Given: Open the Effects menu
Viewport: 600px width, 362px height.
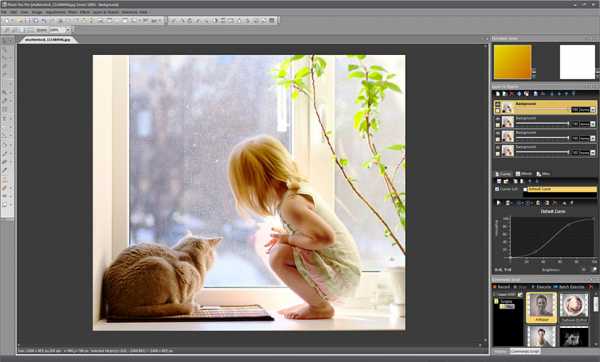Looking at the screenshot, I should click(x=85, y=12).
